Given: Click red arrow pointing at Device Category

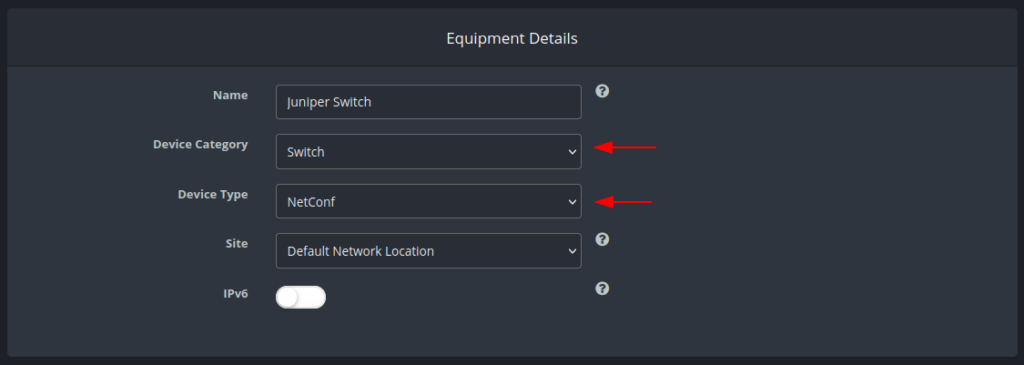Looking at the screenshot, I should coord(625,148).
